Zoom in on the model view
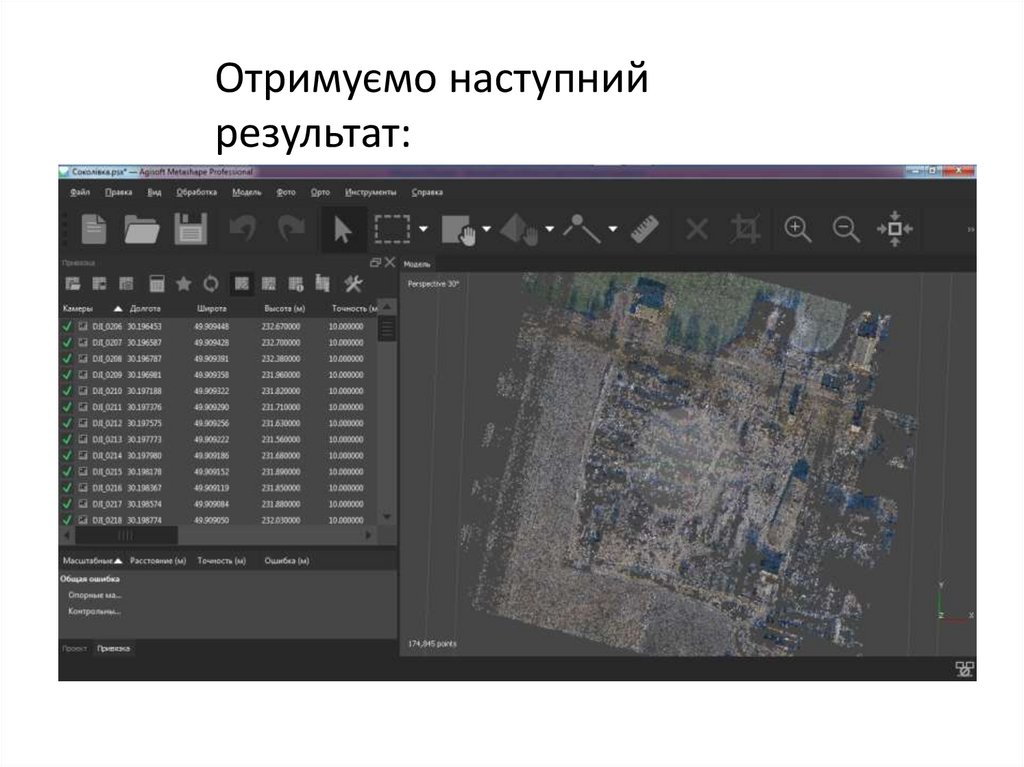Image resolution: width=1024 pixels, height=767 pixels. (x=795, y=228)
